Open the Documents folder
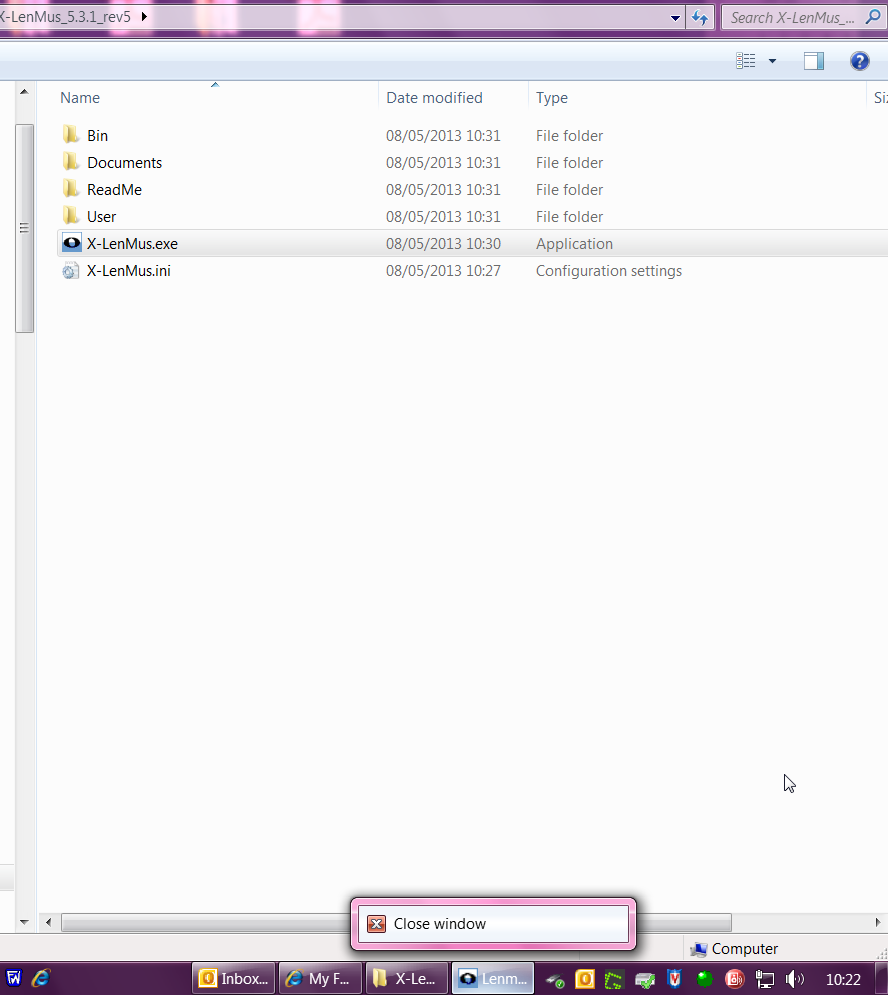The height and width of the screenshot is (995, 888). pyautogui.click(x=124, y=163)
